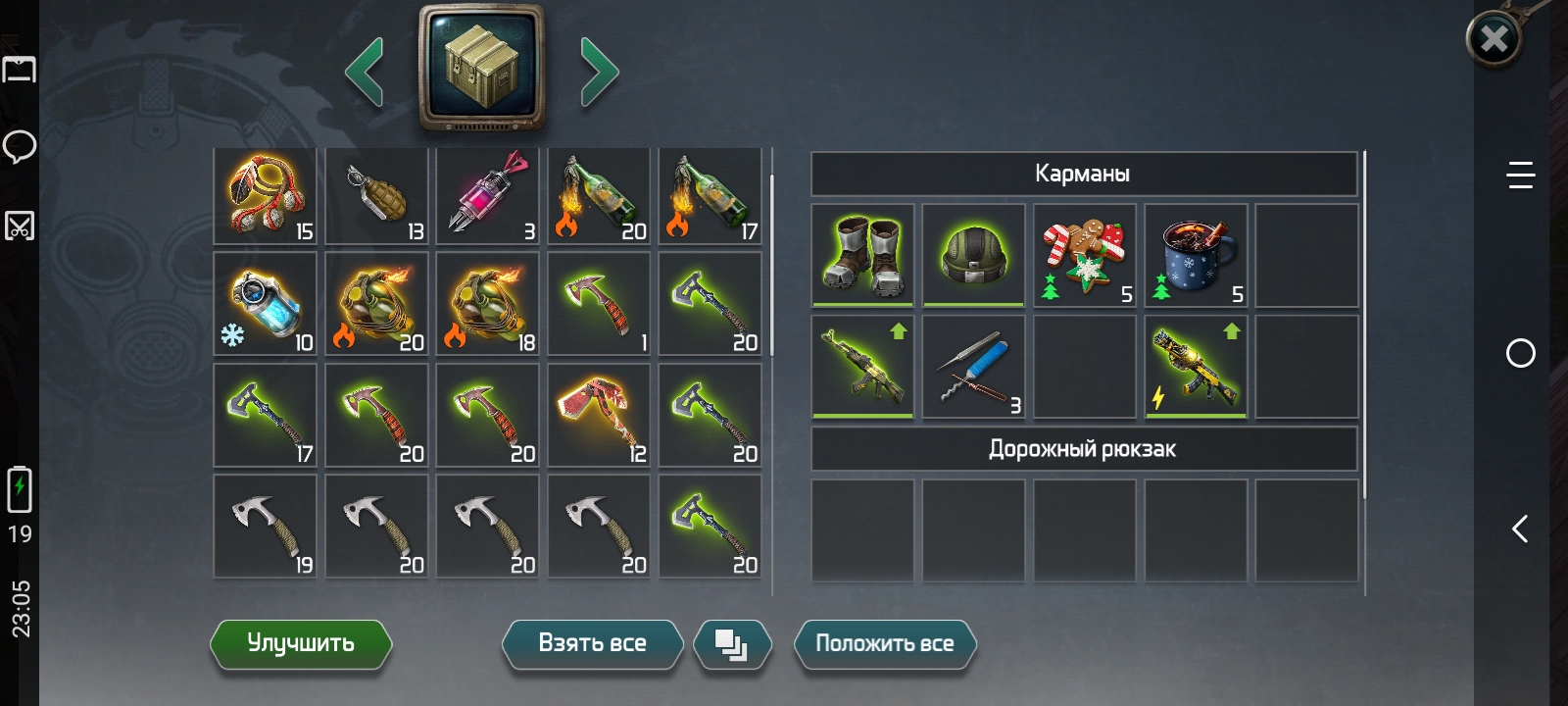Click the inventory grid scrollbar

click(772, 265)
